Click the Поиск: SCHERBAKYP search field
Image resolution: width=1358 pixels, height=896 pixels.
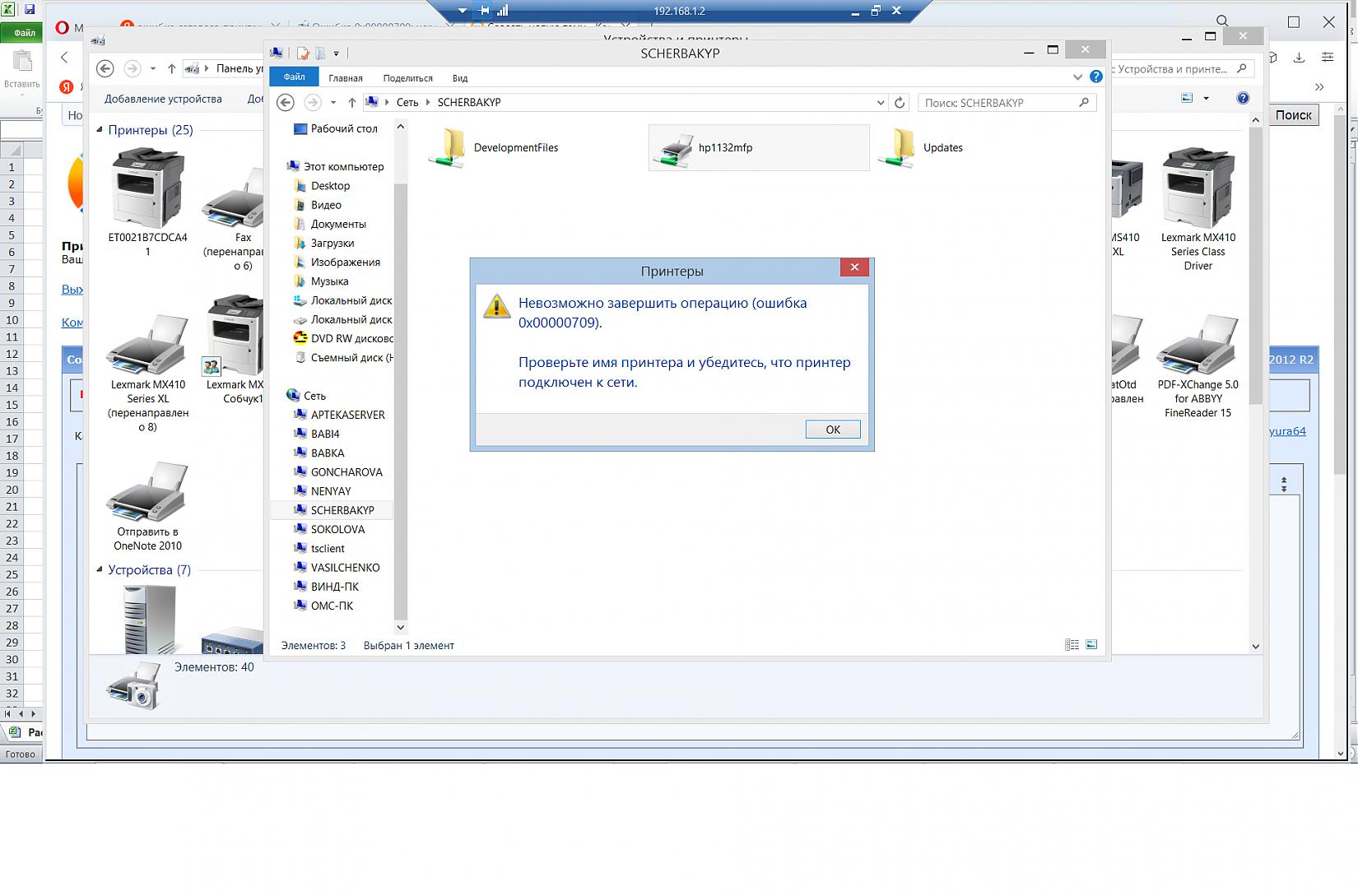point(998,103)
